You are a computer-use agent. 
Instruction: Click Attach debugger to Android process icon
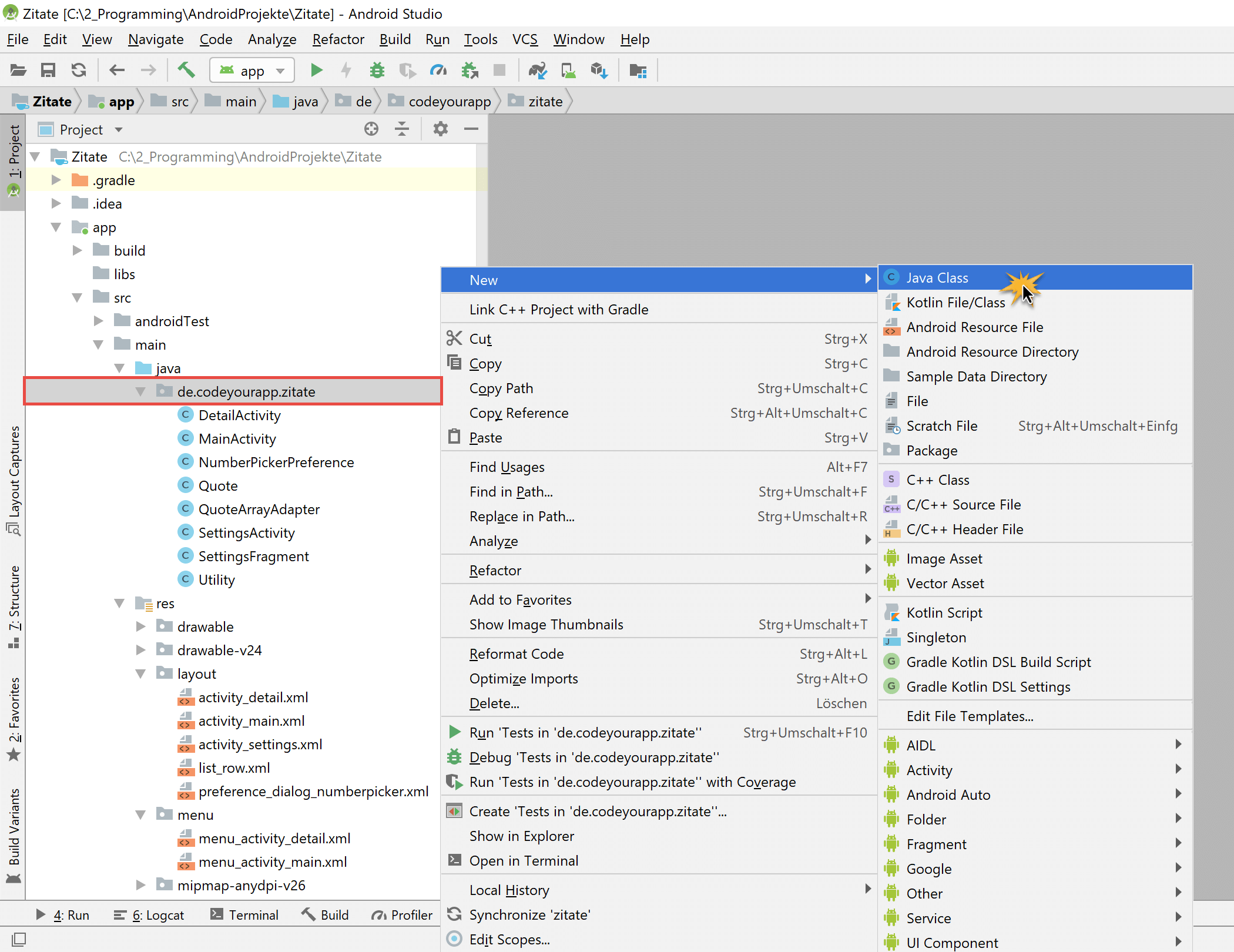(x=470, y=71)
